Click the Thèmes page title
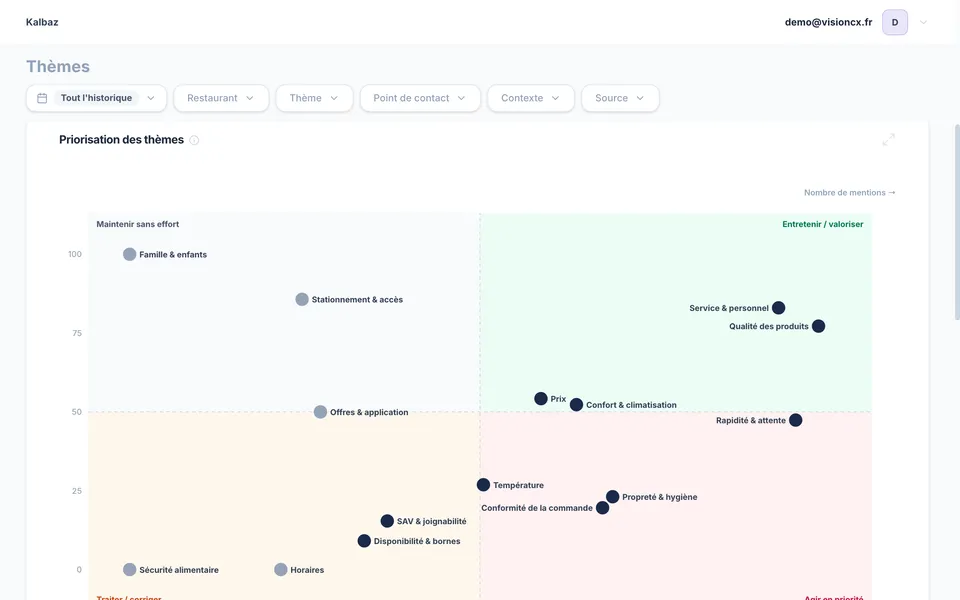960x600 pixels. [58, 66]
